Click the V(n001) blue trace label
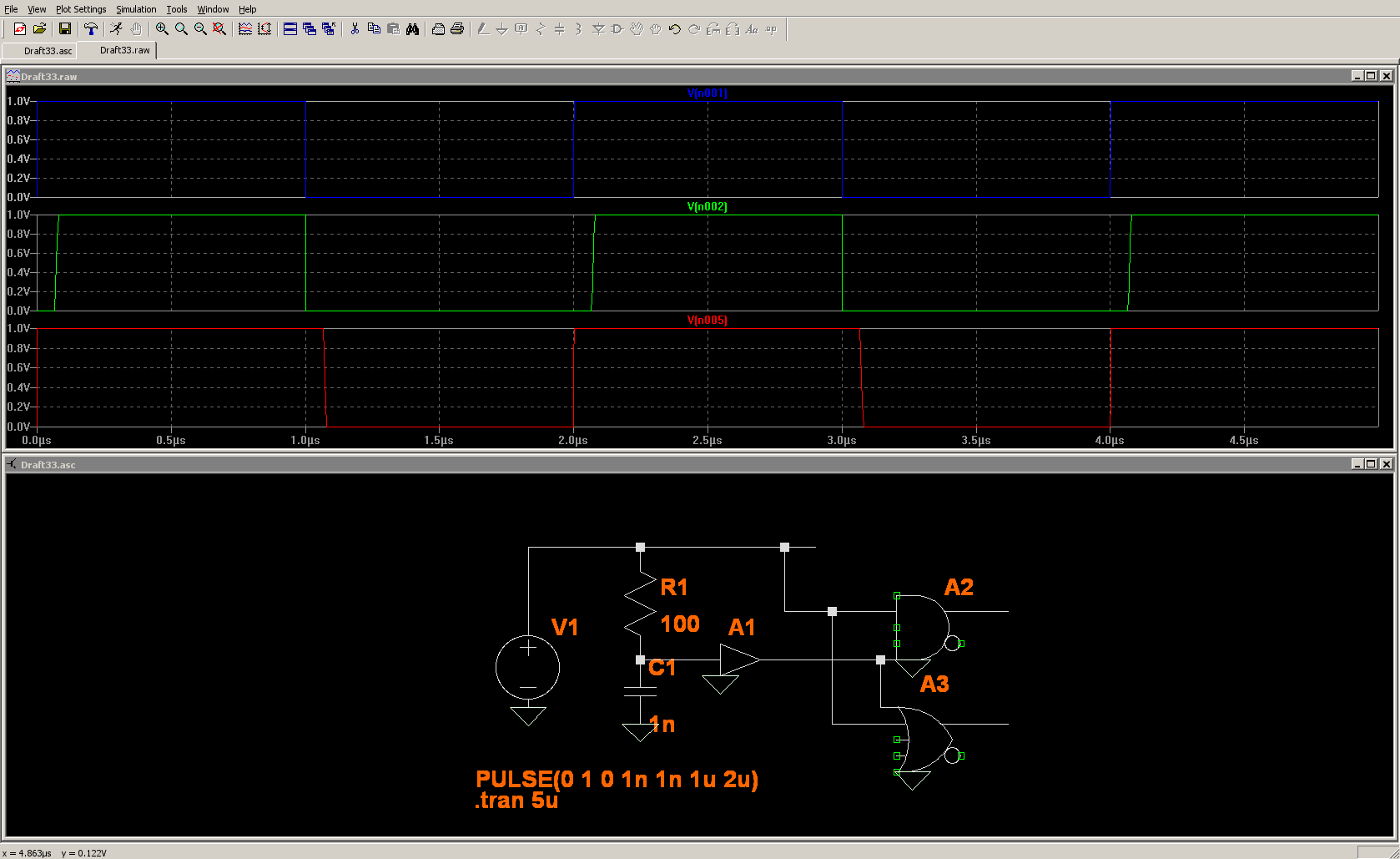Screen dimensions: 1400x859 tap(707, 93)
